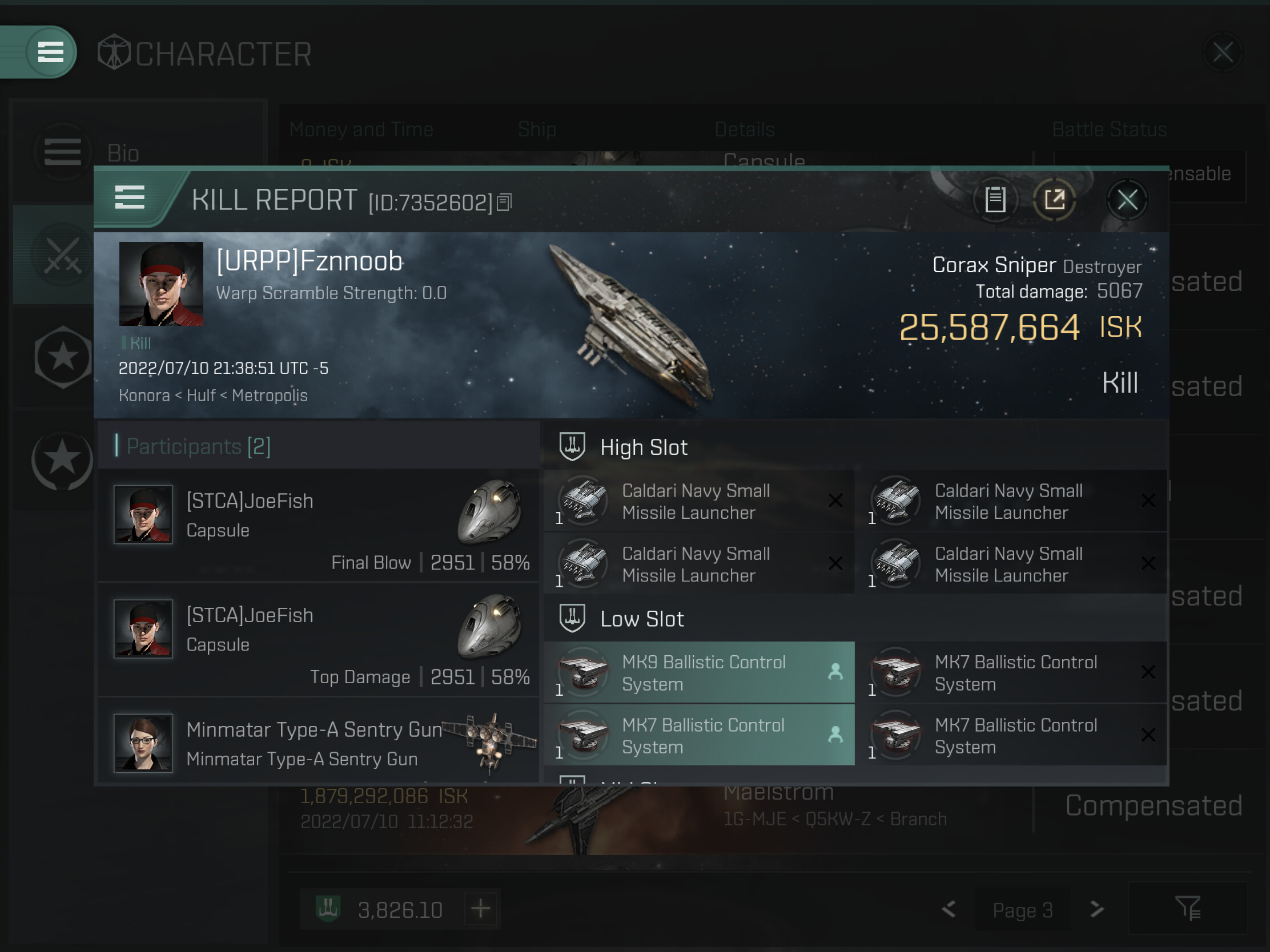Add funds with plus button
The image size is (1270, 952).
pos(481,909)
